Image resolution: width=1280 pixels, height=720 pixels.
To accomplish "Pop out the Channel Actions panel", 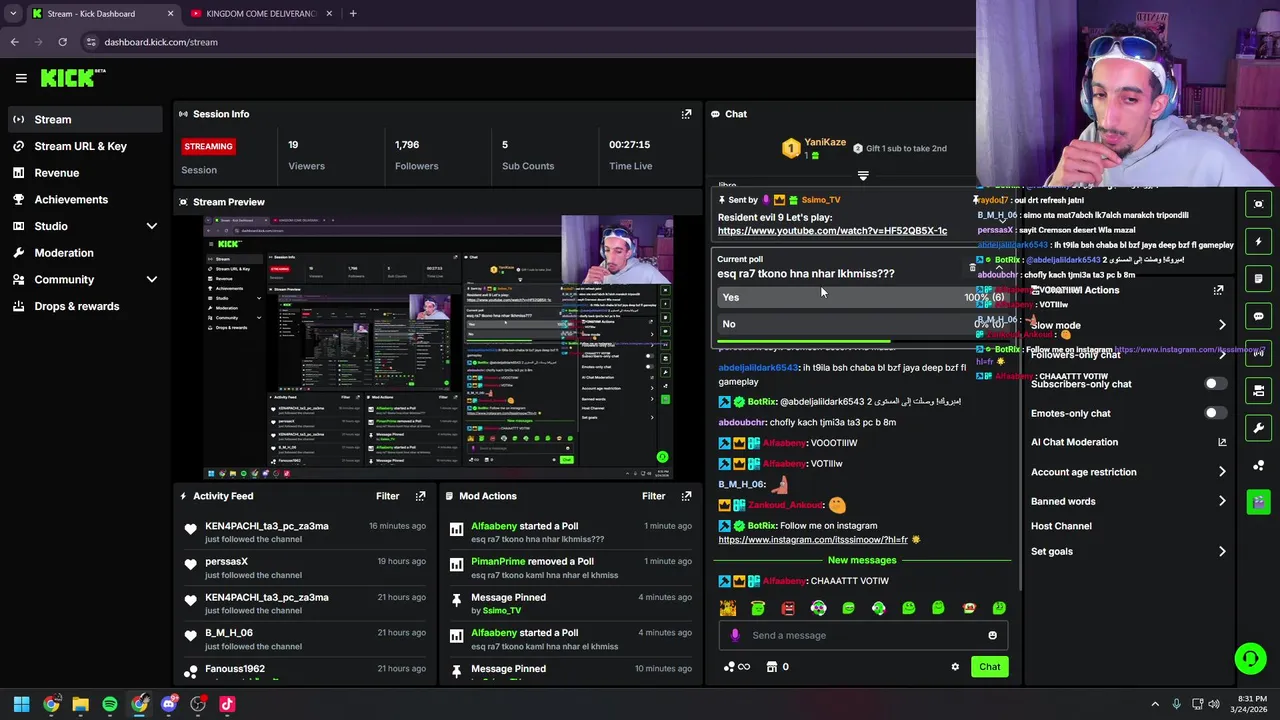I will [1218, 290].
